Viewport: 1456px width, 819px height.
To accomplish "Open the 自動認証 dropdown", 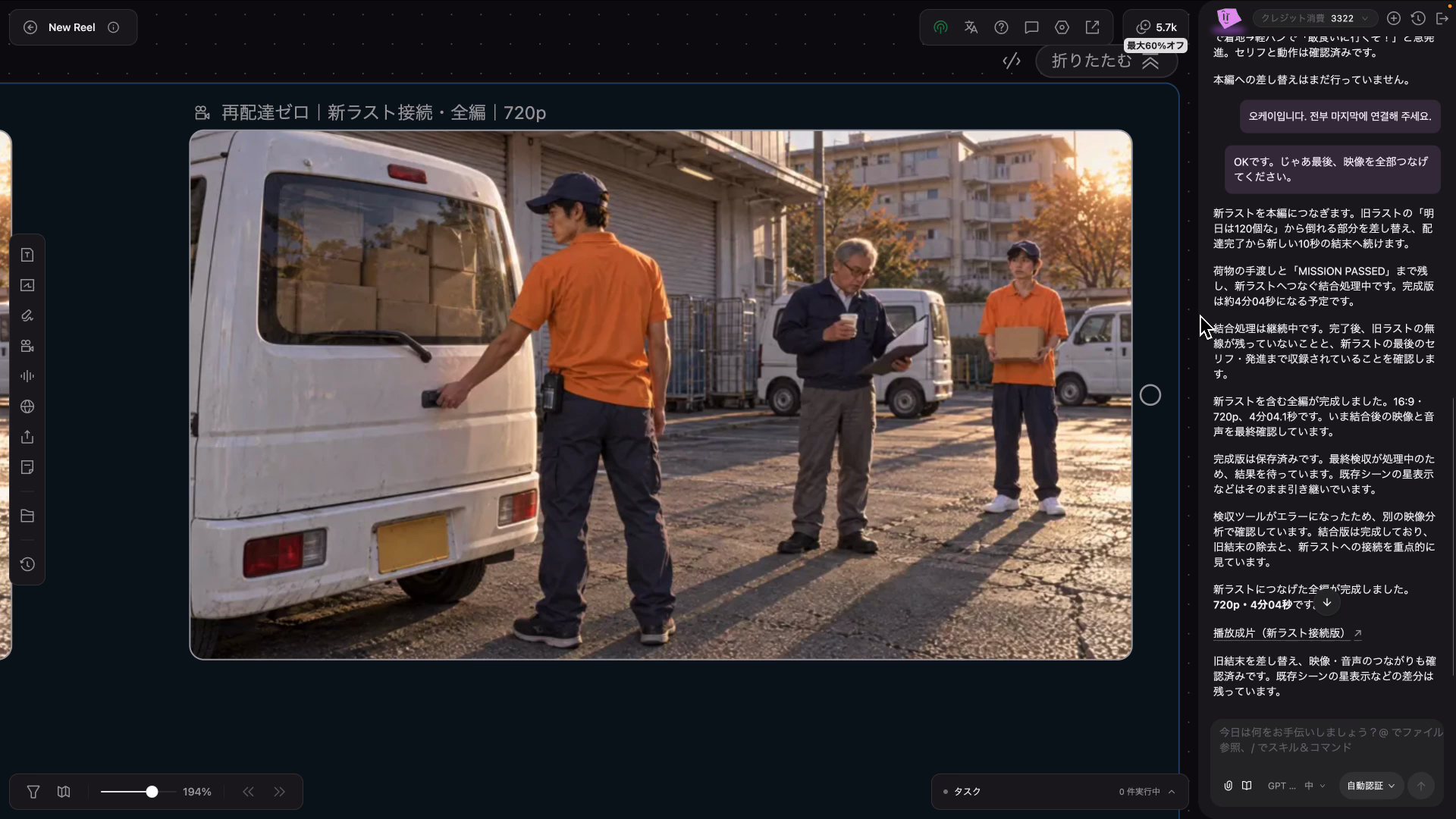I will [x=1371, y=786].
